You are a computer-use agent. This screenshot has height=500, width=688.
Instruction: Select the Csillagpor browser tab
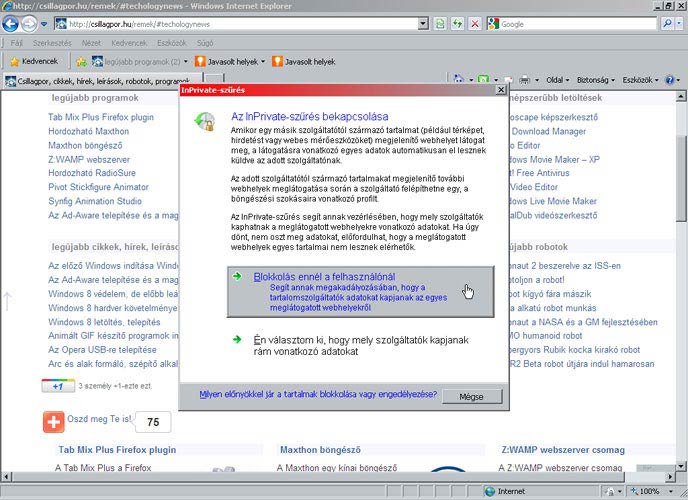pos(102,81)
